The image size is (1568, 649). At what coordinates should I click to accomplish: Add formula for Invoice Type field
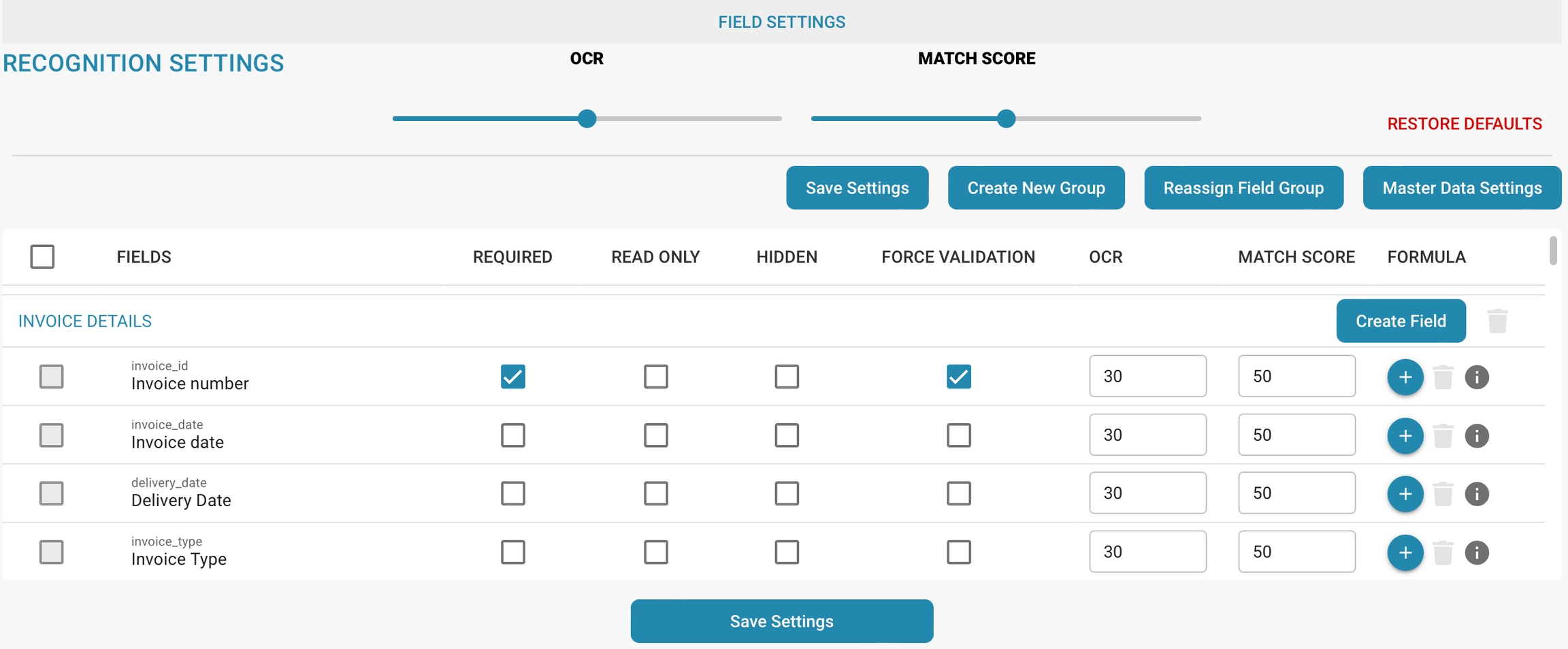tap(1405, 552)
